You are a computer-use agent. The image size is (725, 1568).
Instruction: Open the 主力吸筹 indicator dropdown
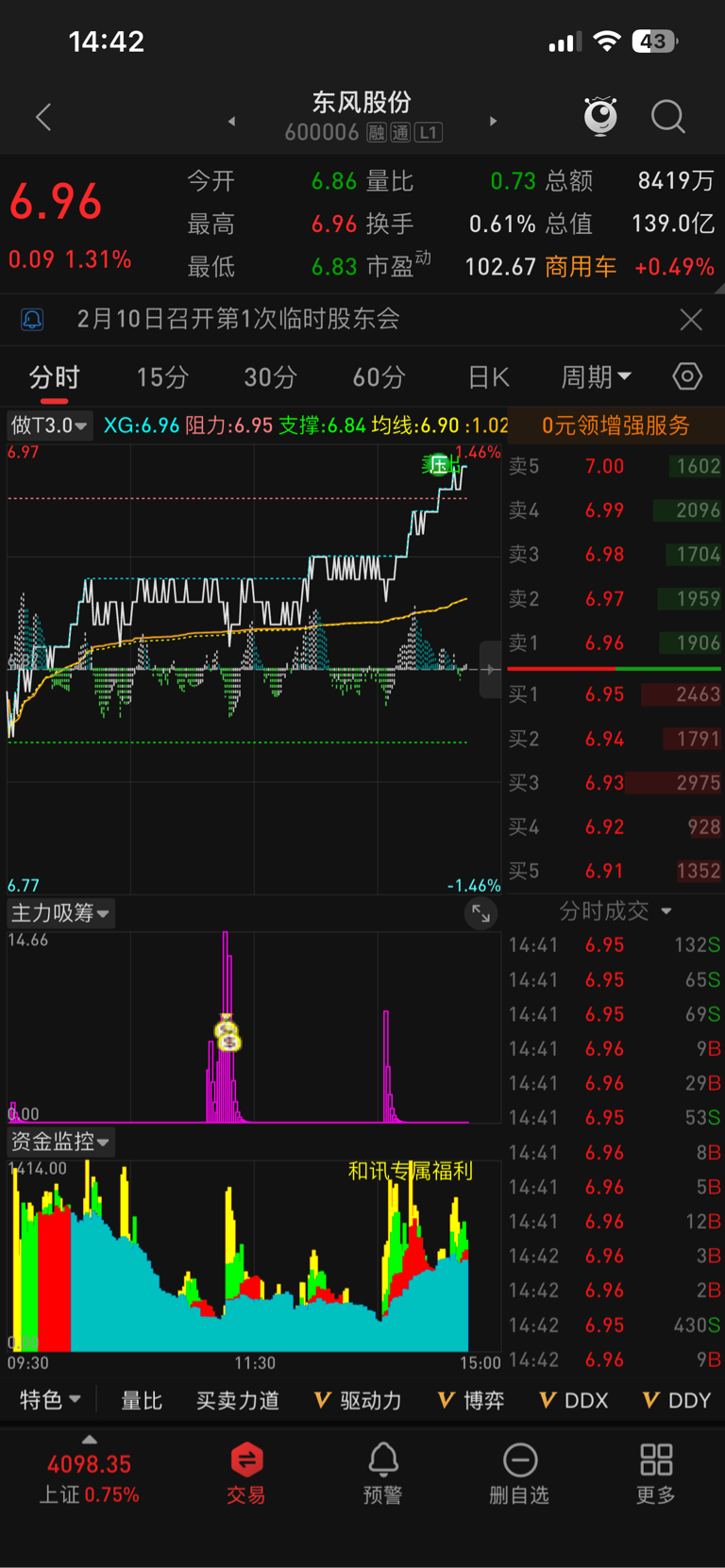click(x=61, y=913)
